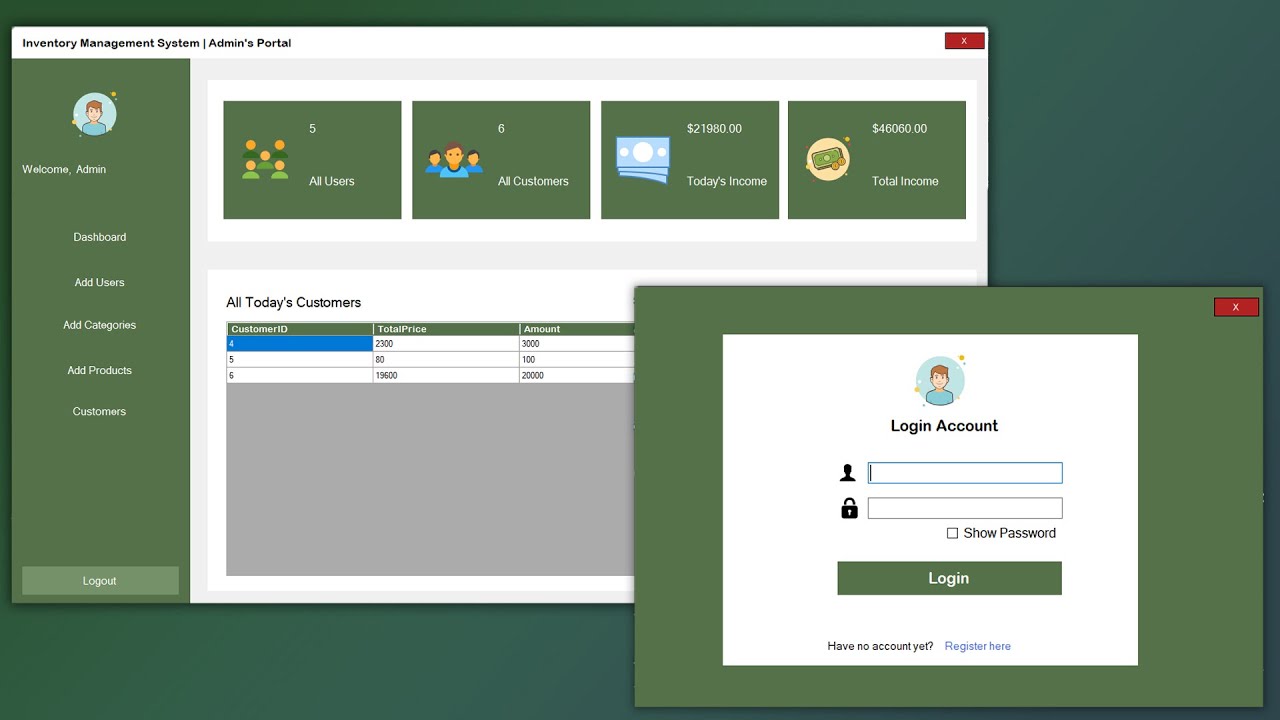Sort by the Amount column header
Viewport: 1280px width, 720px height.
[x=577, y=329]
